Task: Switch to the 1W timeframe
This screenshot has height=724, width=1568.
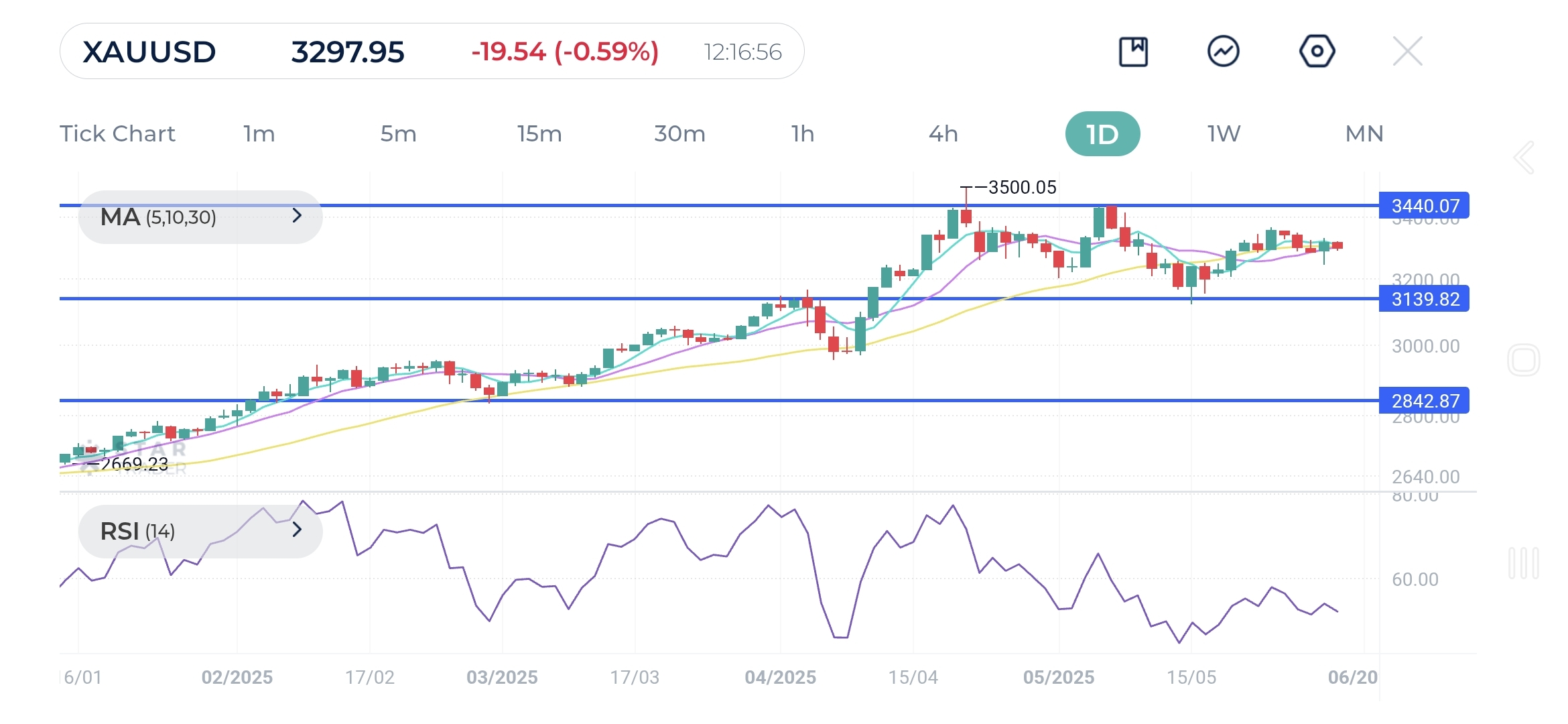Action: point(1222,133)
